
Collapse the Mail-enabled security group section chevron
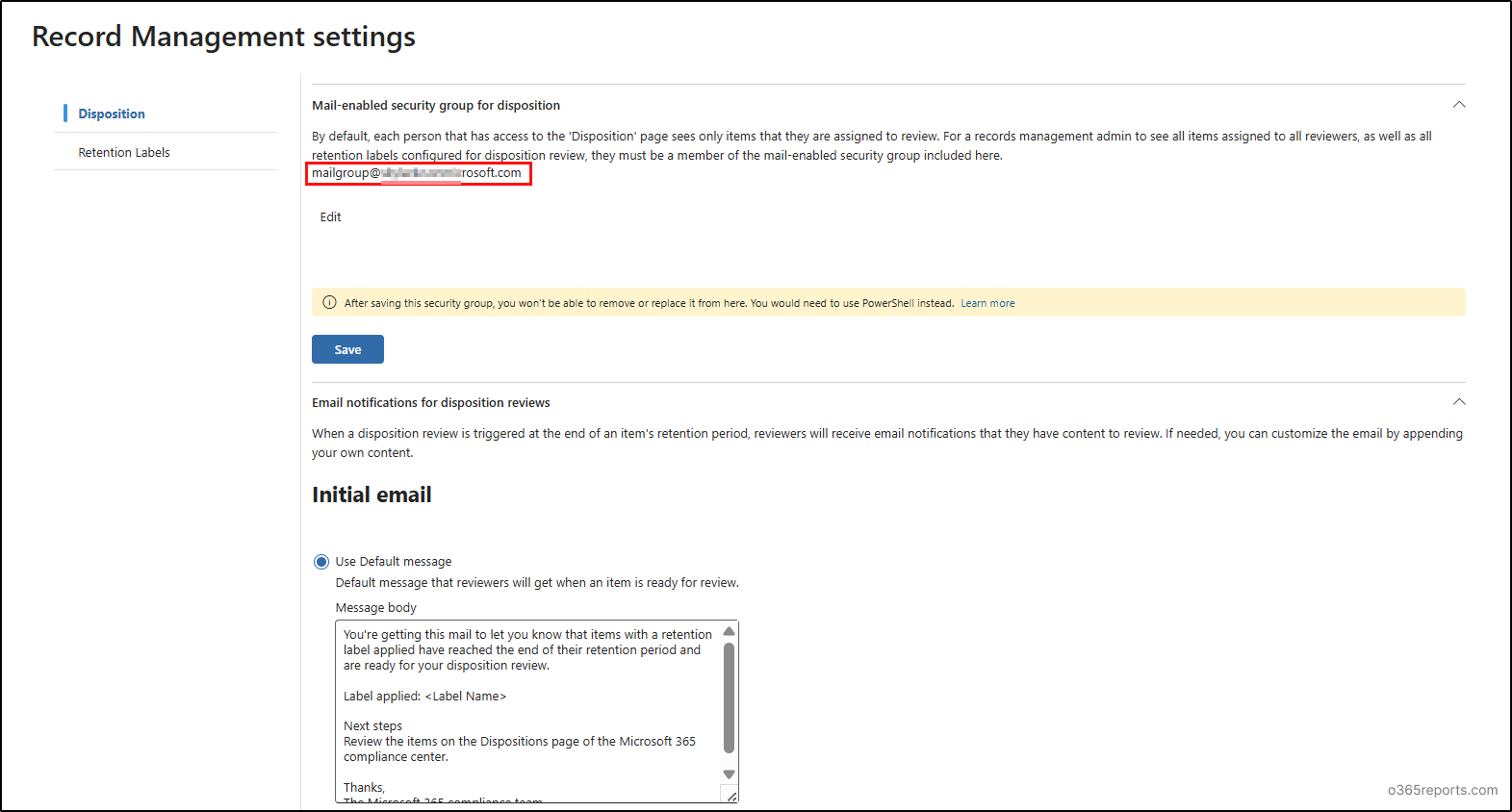click(1458, 105)
